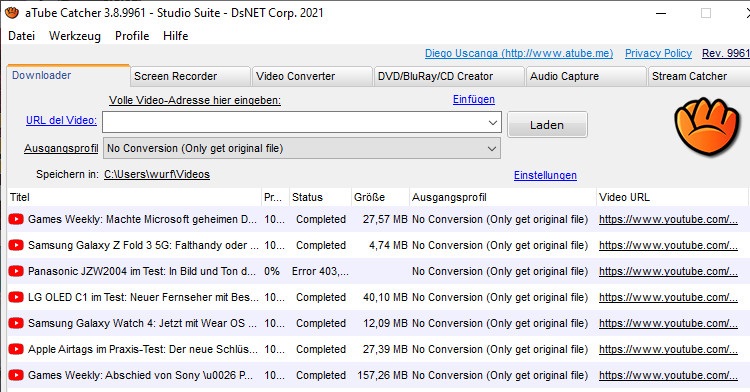Click the '12,09 MB' size cell

pos(385,323)
